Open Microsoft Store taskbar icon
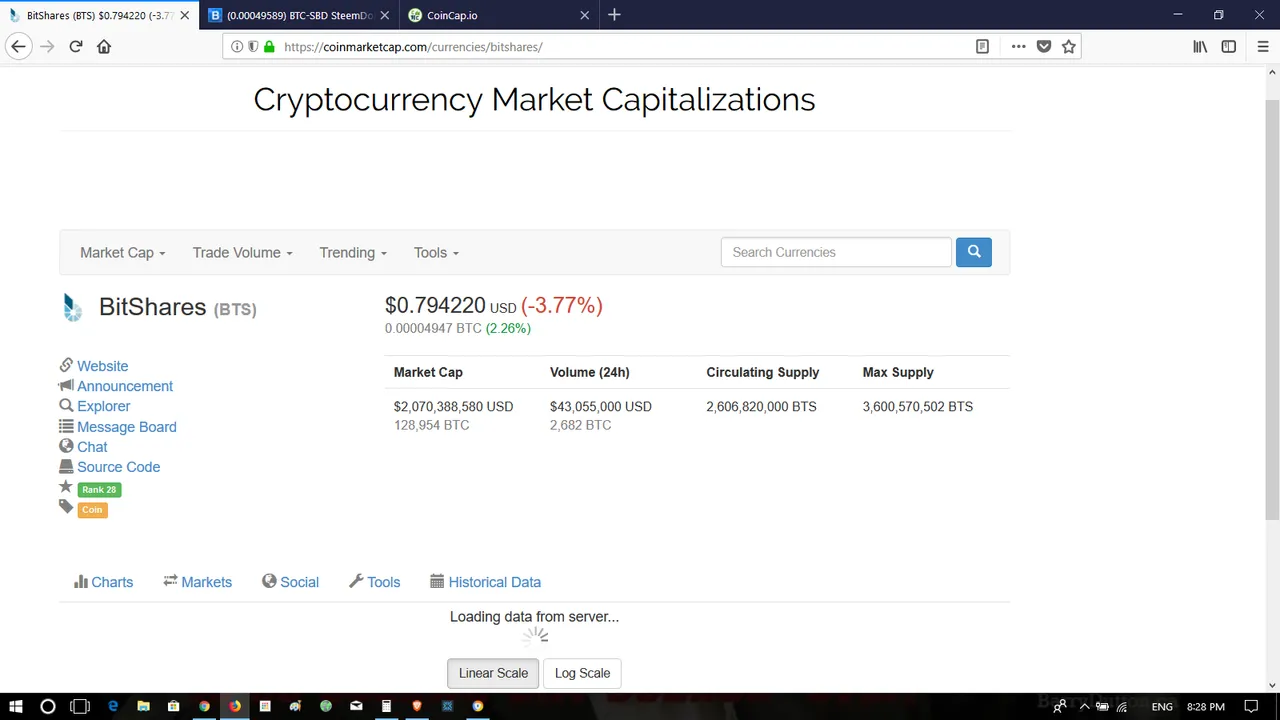1280x720 pixels. pos(174,706)
